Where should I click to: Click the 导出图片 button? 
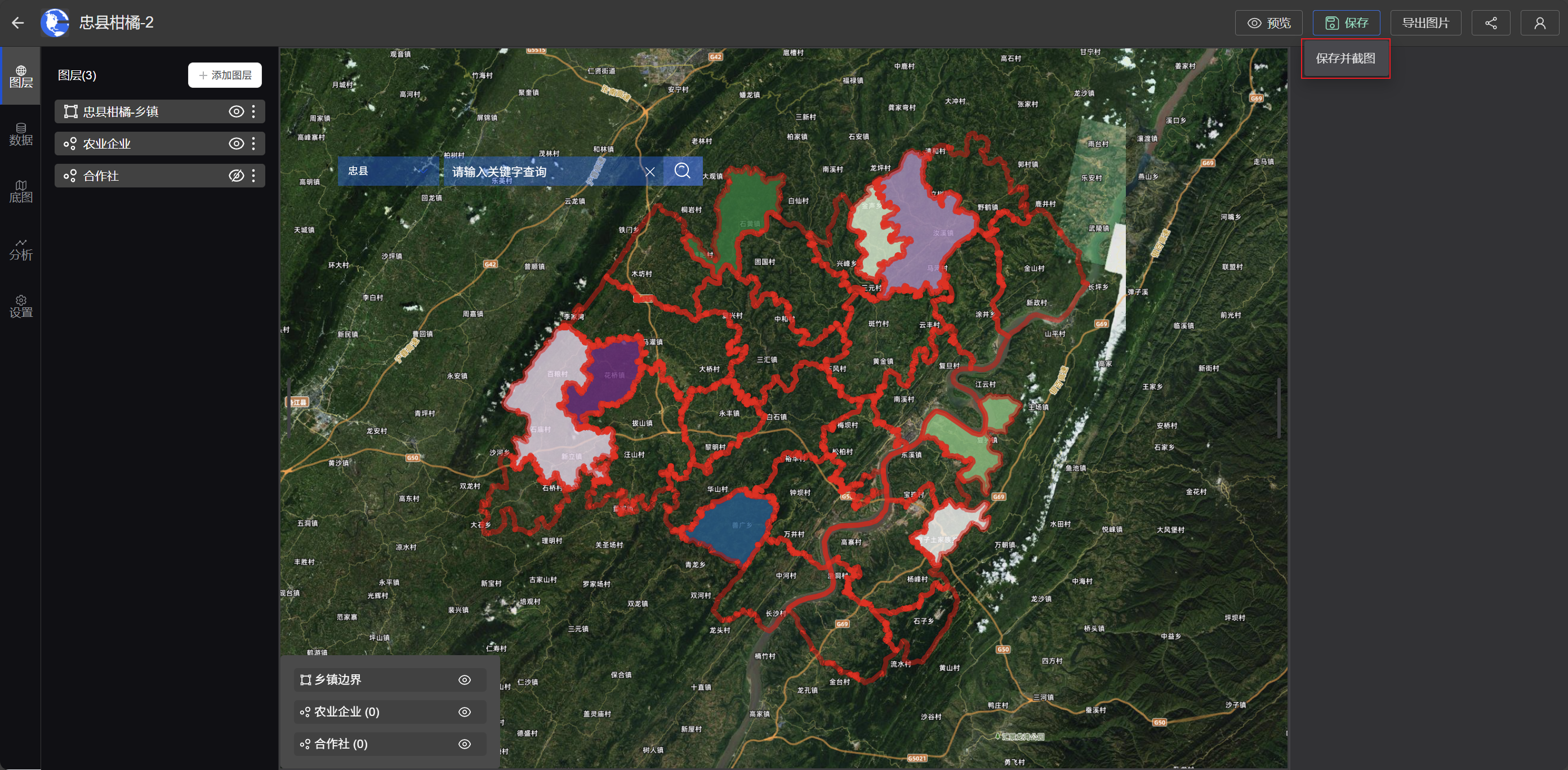click(1425, 23)
